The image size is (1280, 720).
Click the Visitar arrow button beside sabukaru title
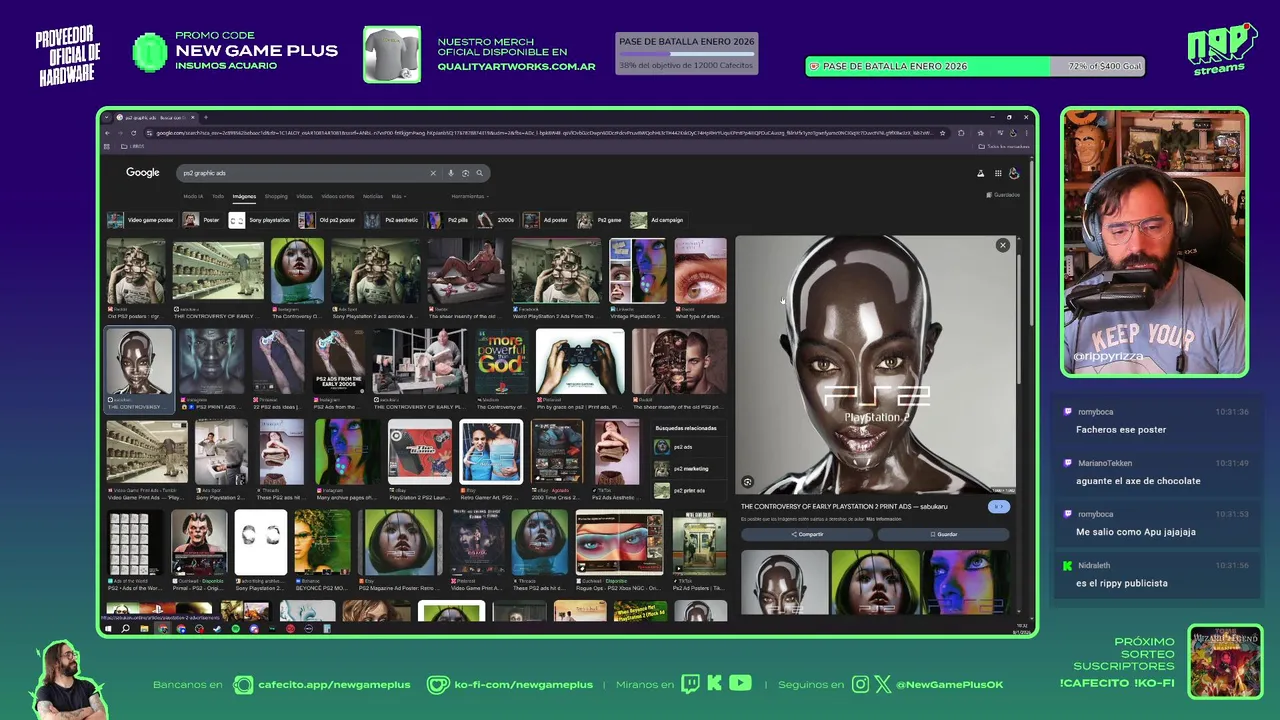coord(998,507)
